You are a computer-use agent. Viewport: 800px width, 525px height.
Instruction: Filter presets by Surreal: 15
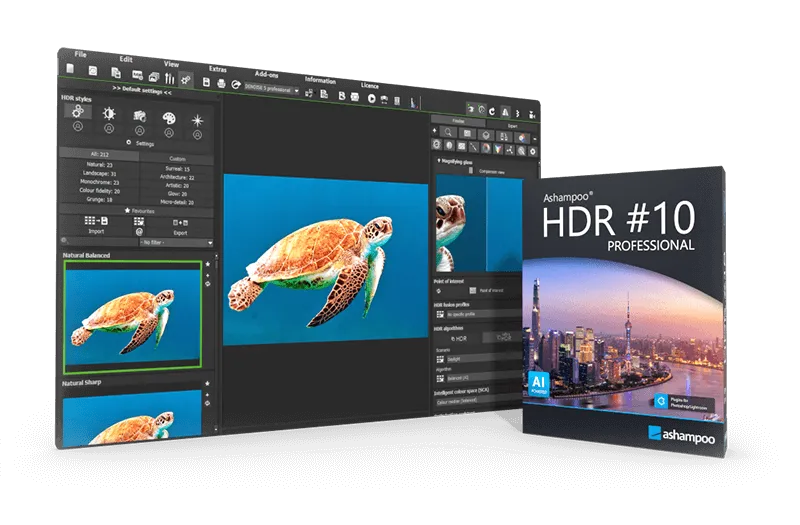point(177,168)
